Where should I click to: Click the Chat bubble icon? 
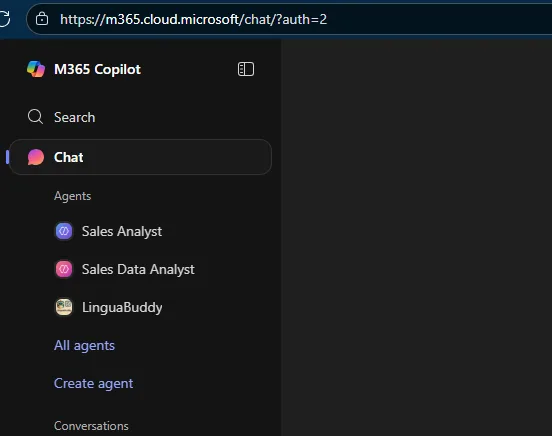(x=36, y=157)
